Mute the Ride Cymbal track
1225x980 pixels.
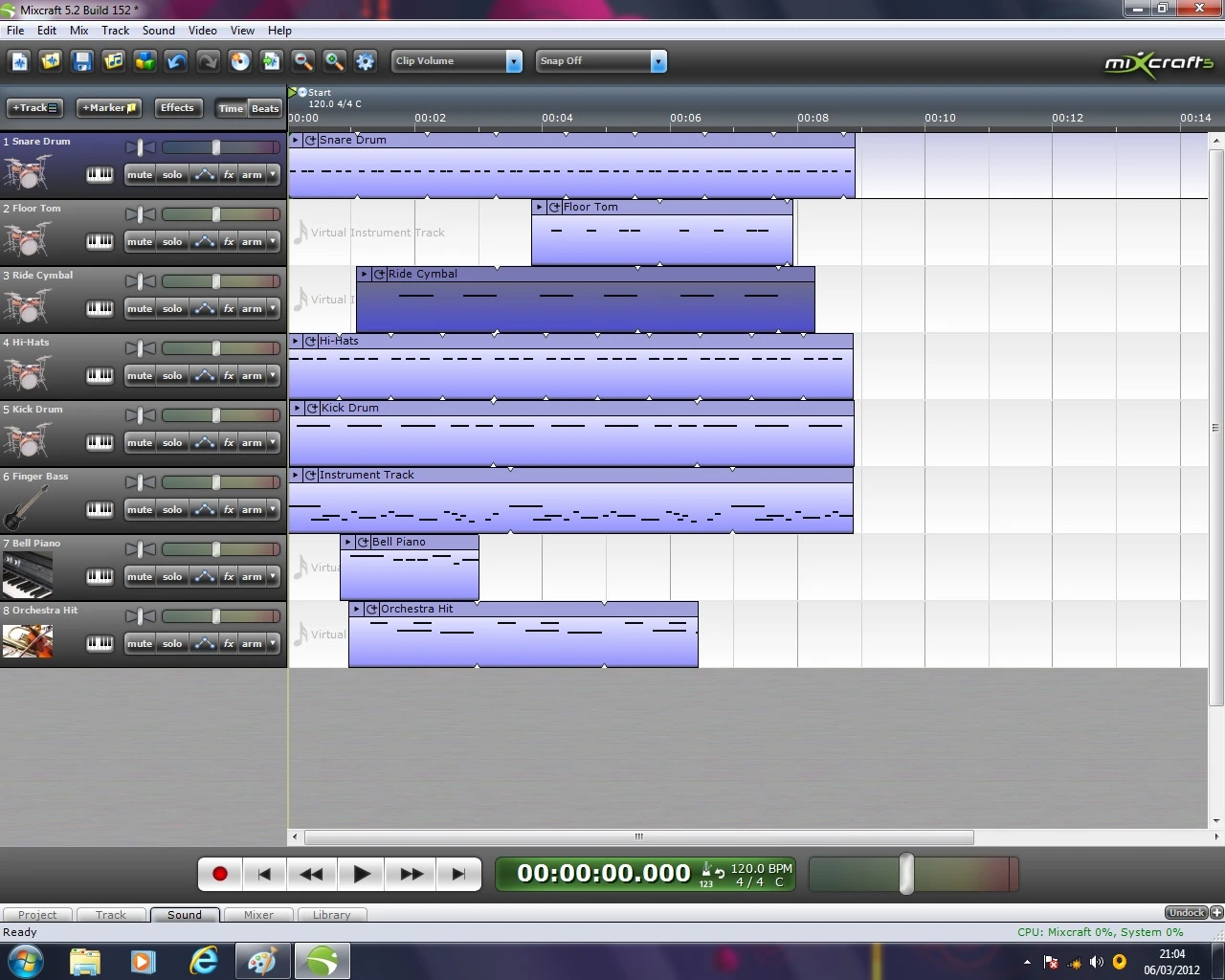pyautogui.click(x=140, y=308)
